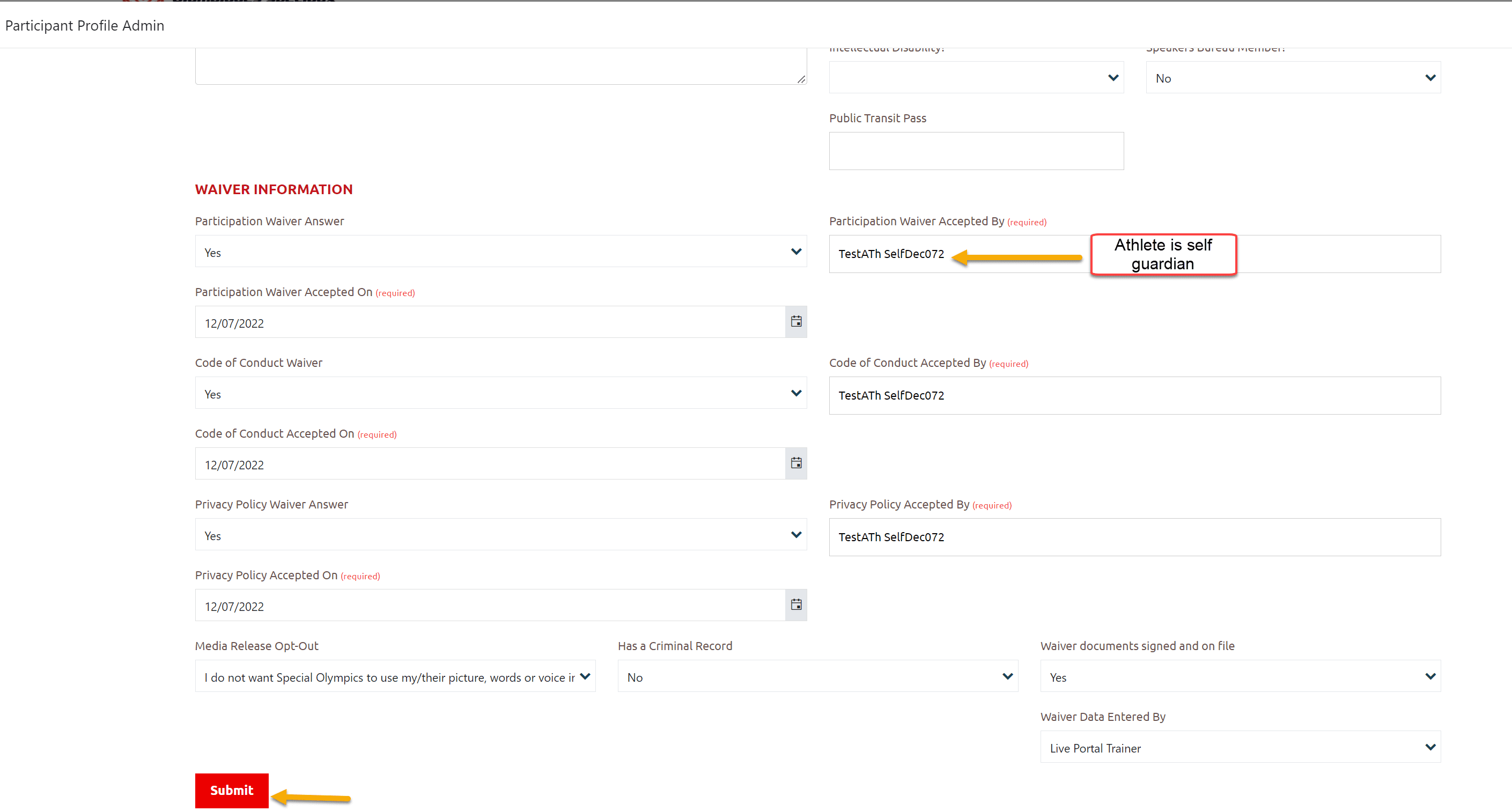Open Has a Criminal Record dropdown

point(817,676)
